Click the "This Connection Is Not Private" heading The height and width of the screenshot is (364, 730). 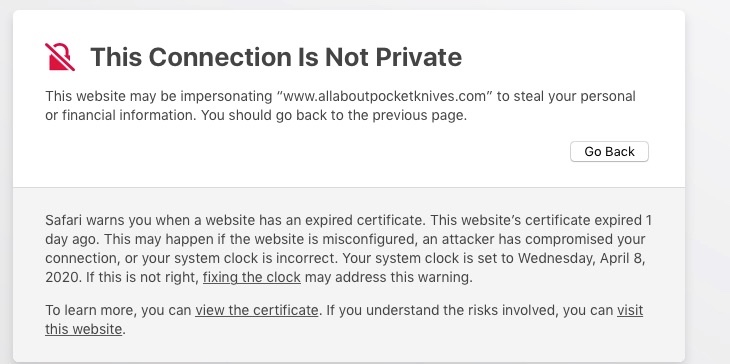tap(276, 57)
